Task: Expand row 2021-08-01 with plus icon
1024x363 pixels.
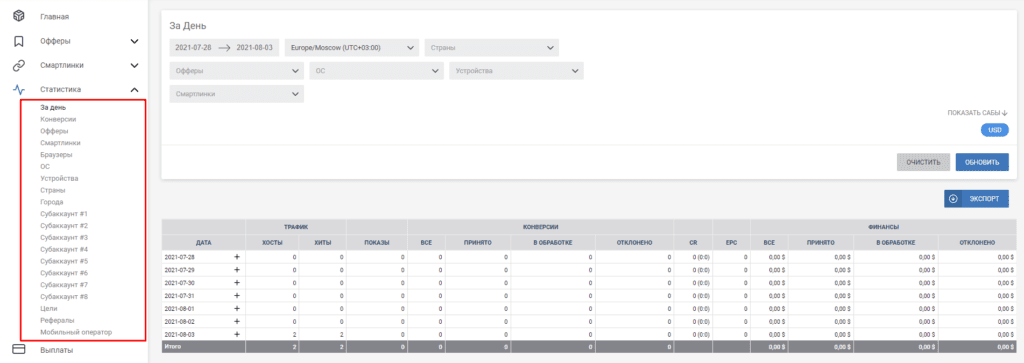Action: [237, 308]
